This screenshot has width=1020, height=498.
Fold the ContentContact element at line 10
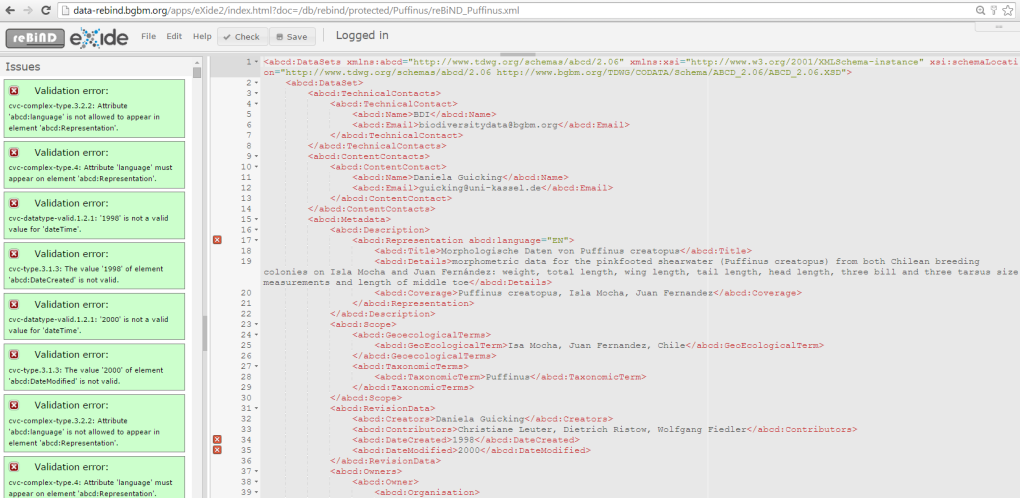(256, 167)
